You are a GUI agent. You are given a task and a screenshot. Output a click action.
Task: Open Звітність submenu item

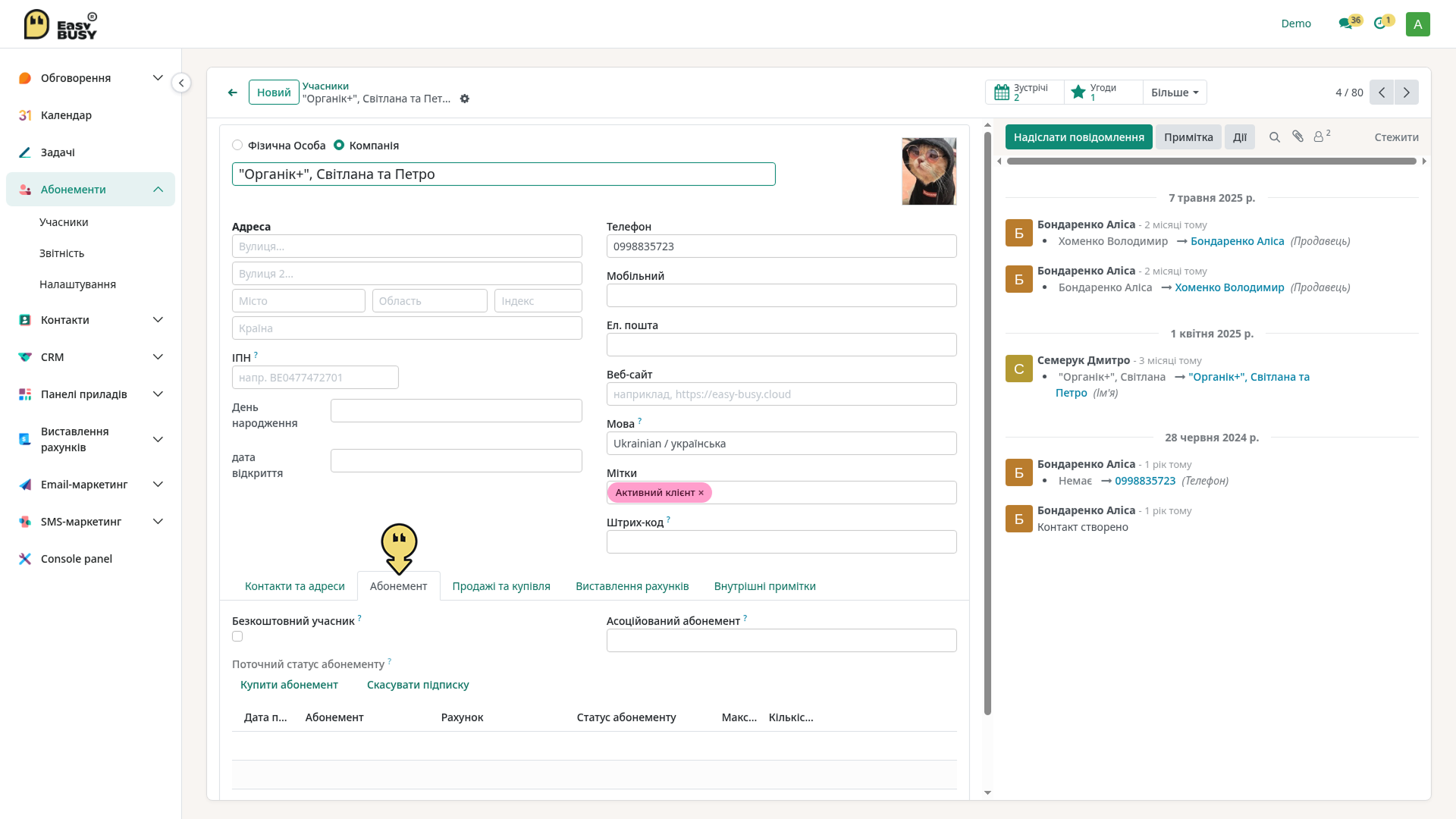[x=61, y=253]
